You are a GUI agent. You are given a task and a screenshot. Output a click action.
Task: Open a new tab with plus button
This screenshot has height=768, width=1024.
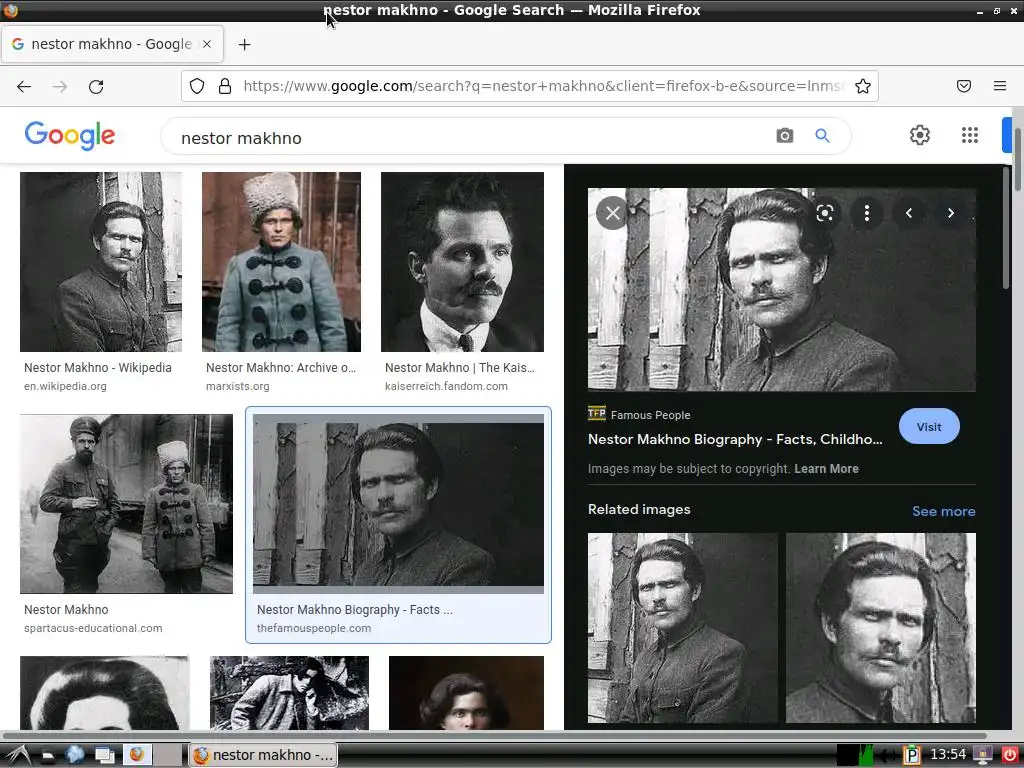244,44
